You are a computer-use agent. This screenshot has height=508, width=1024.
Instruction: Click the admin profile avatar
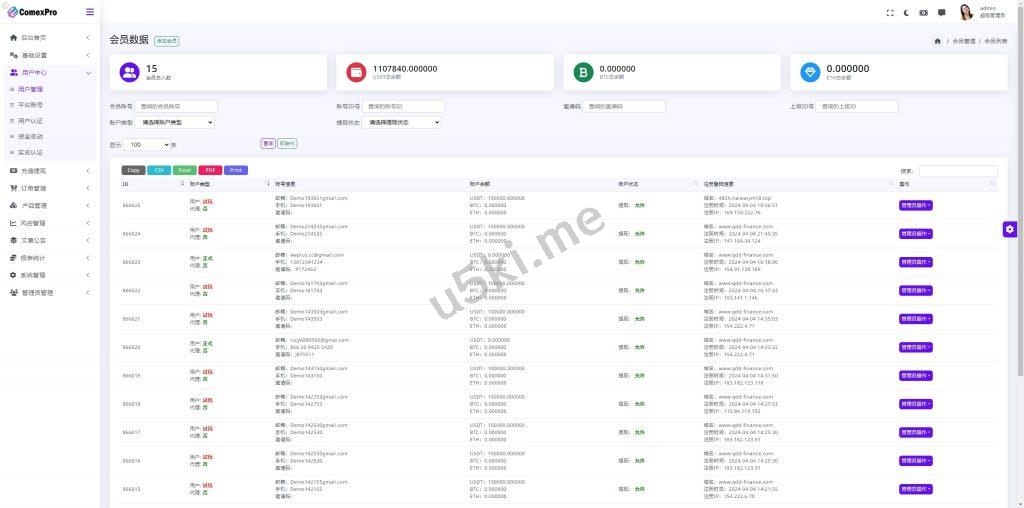(x=966, y=12)
